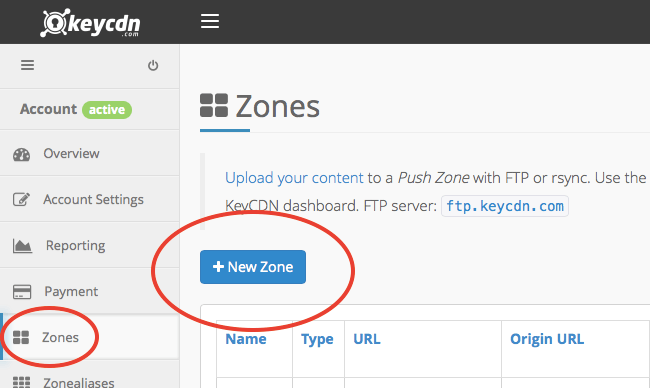Click the power logout icon

pos(153,65)
